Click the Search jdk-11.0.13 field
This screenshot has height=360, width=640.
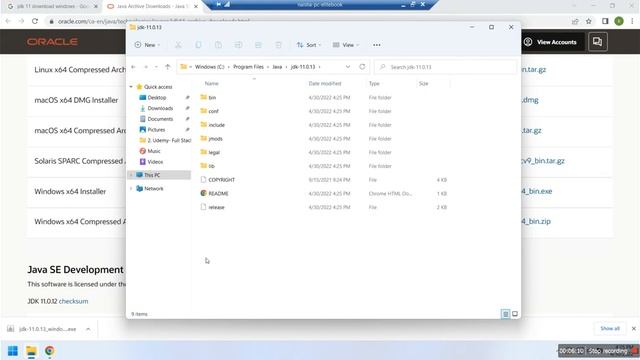point(445,67)
